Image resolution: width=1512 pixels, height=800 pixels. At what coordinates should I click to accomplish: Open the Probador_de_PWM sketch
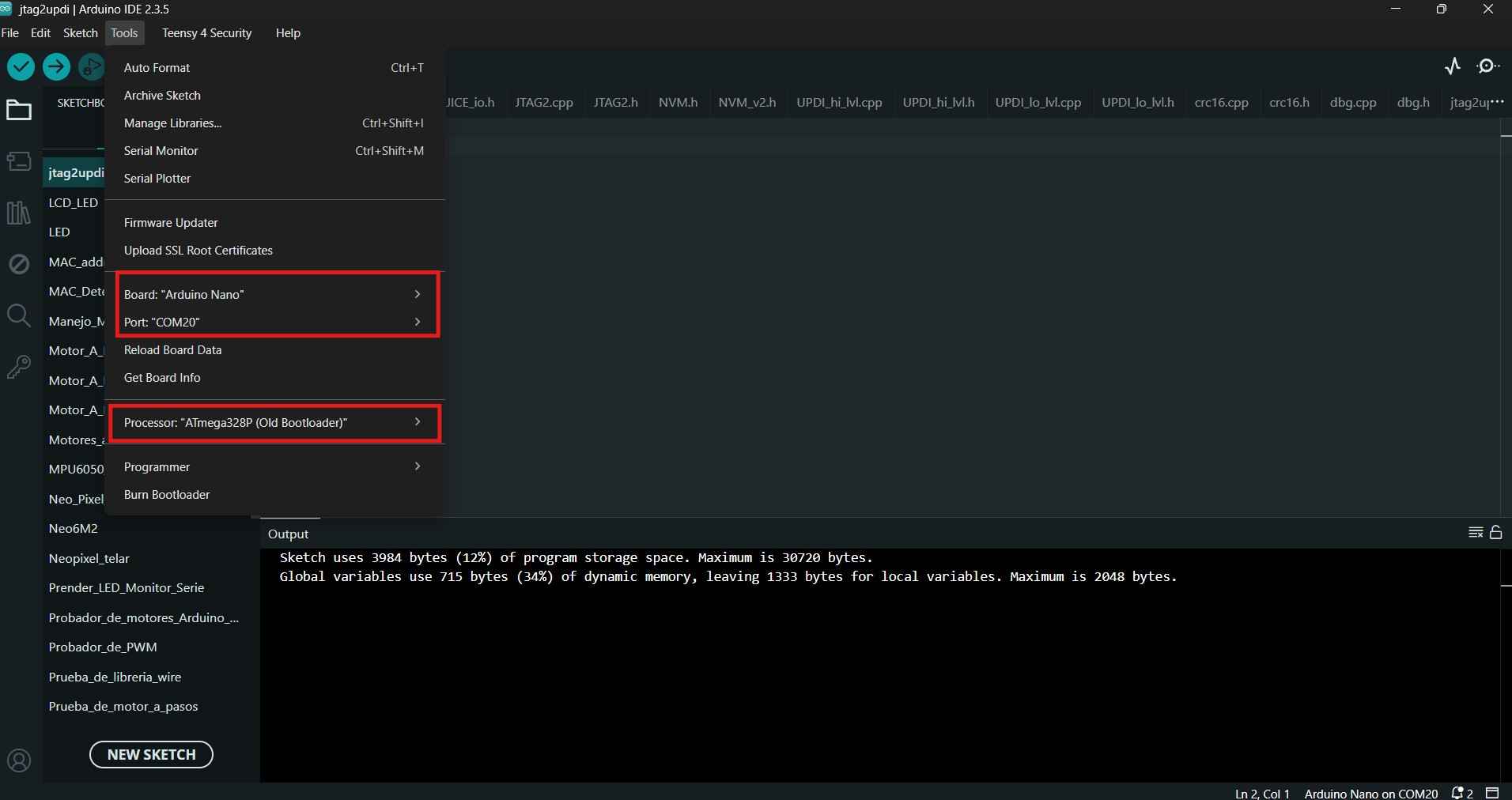150,647
